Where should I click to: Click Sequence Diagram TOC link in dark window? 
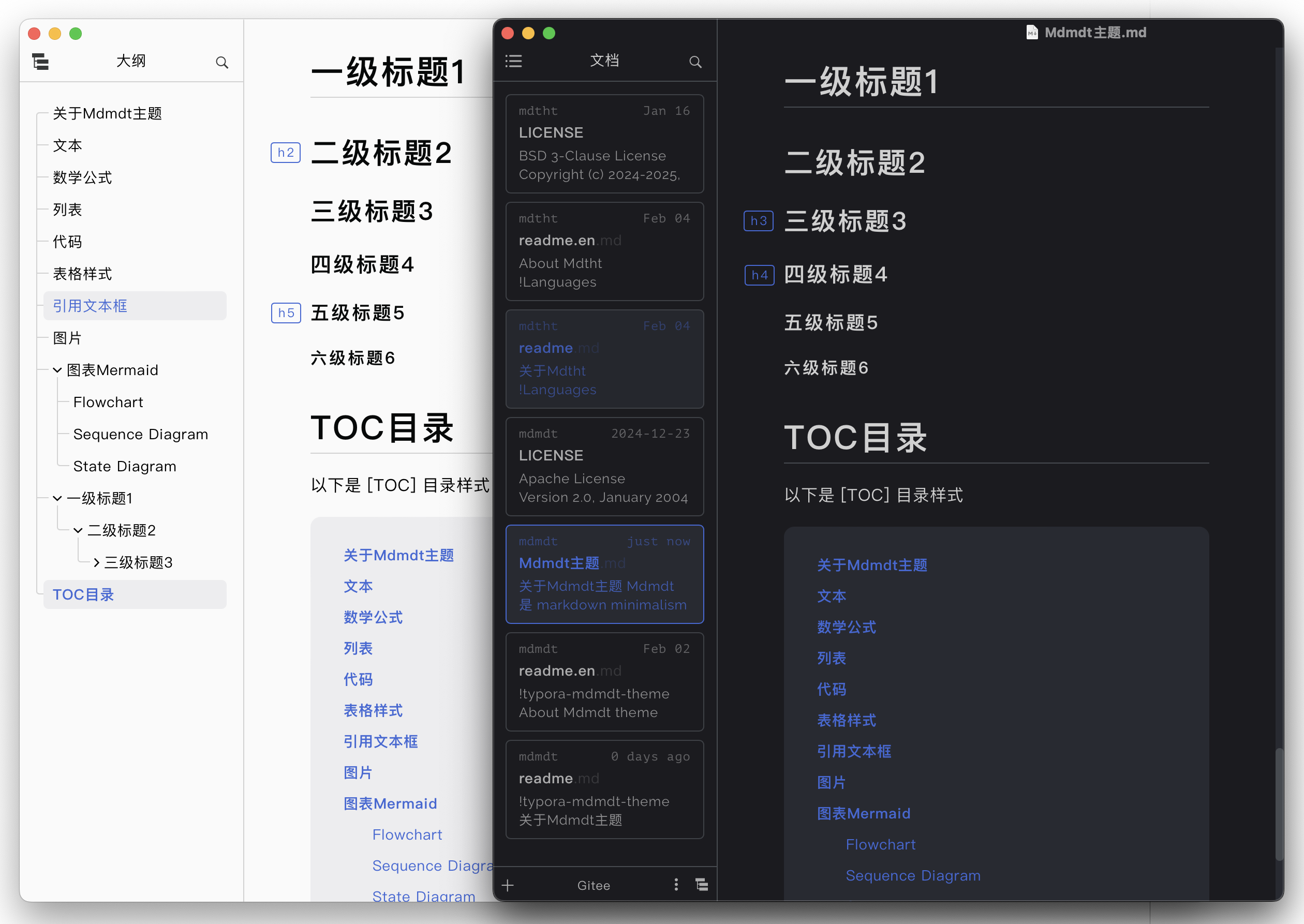point(913,876)
